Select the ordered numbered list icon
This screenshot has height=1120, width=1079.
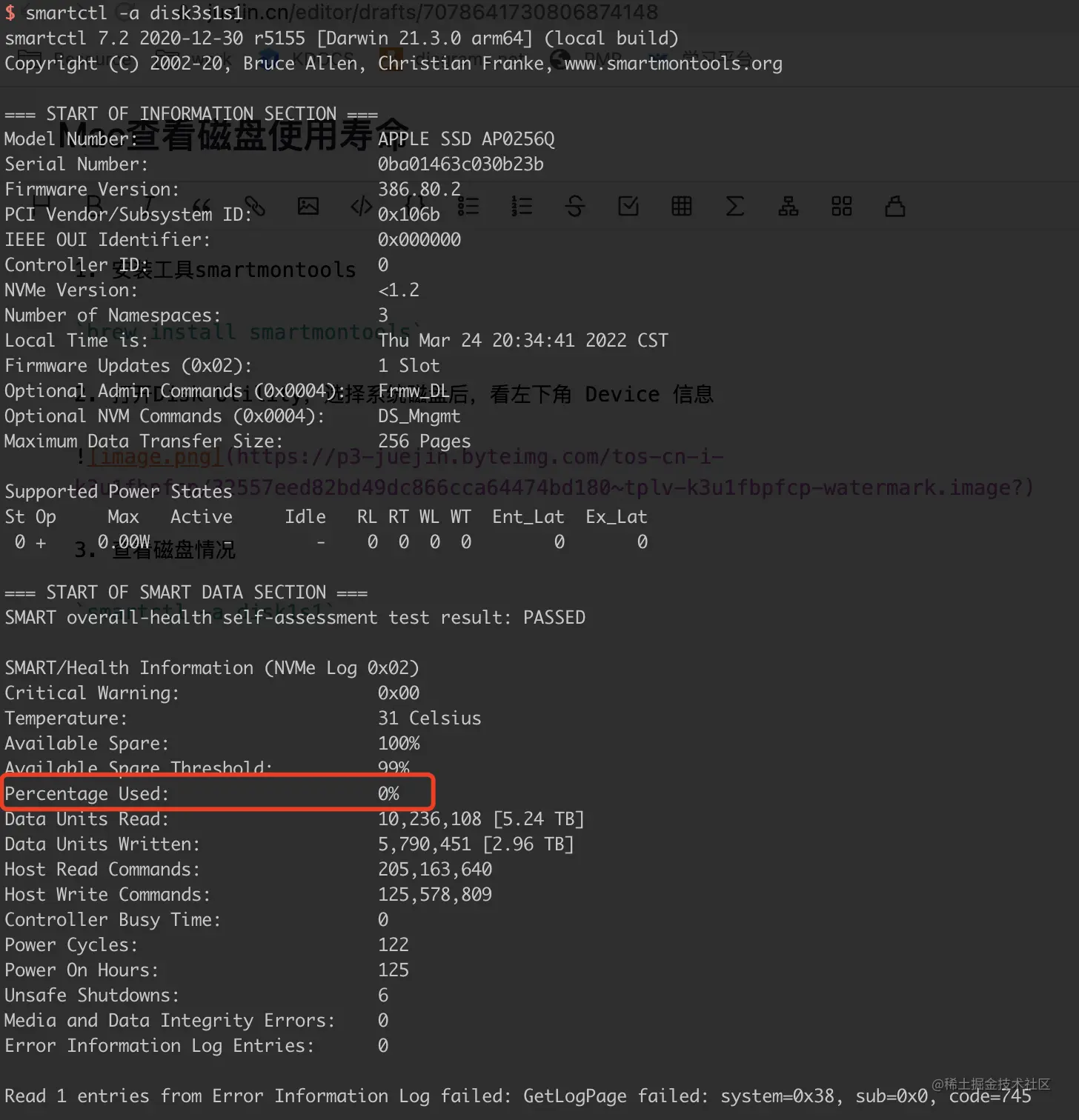coord(522,206)
